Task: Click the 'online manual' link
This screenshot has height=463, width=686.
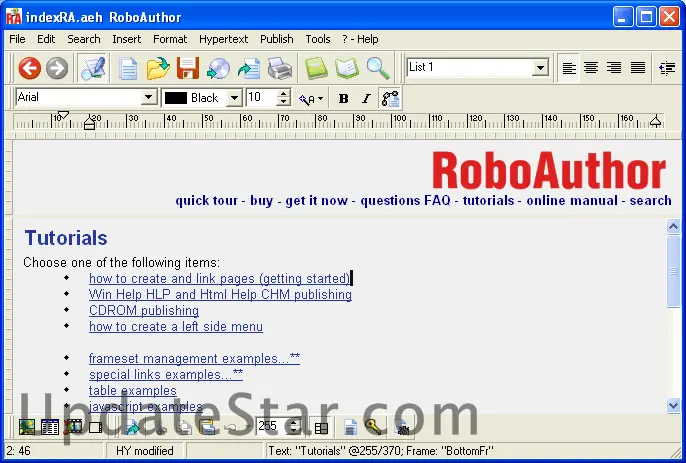Action: 572,200
